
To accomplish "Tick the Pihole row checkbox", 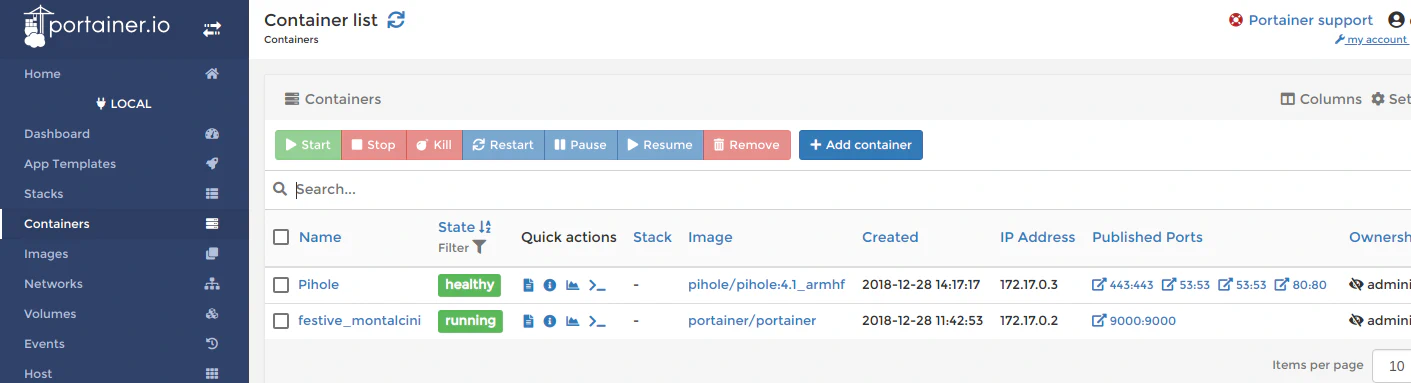I will (281, 285).
